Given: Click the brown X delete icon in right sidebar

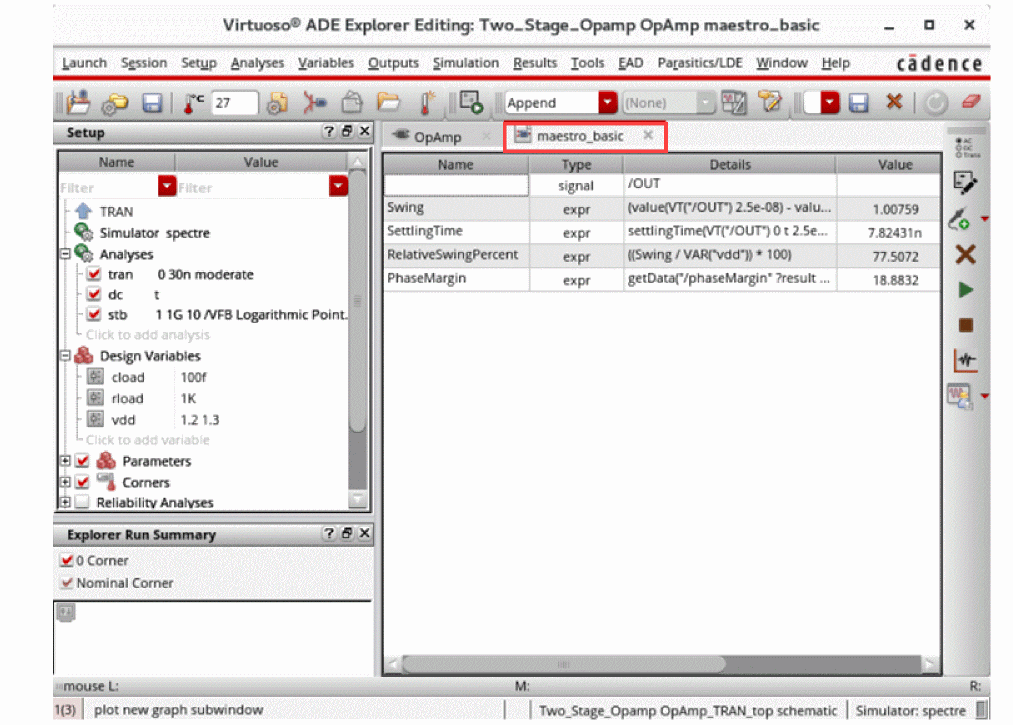Looking at the screenshot, I should (965, 255).
